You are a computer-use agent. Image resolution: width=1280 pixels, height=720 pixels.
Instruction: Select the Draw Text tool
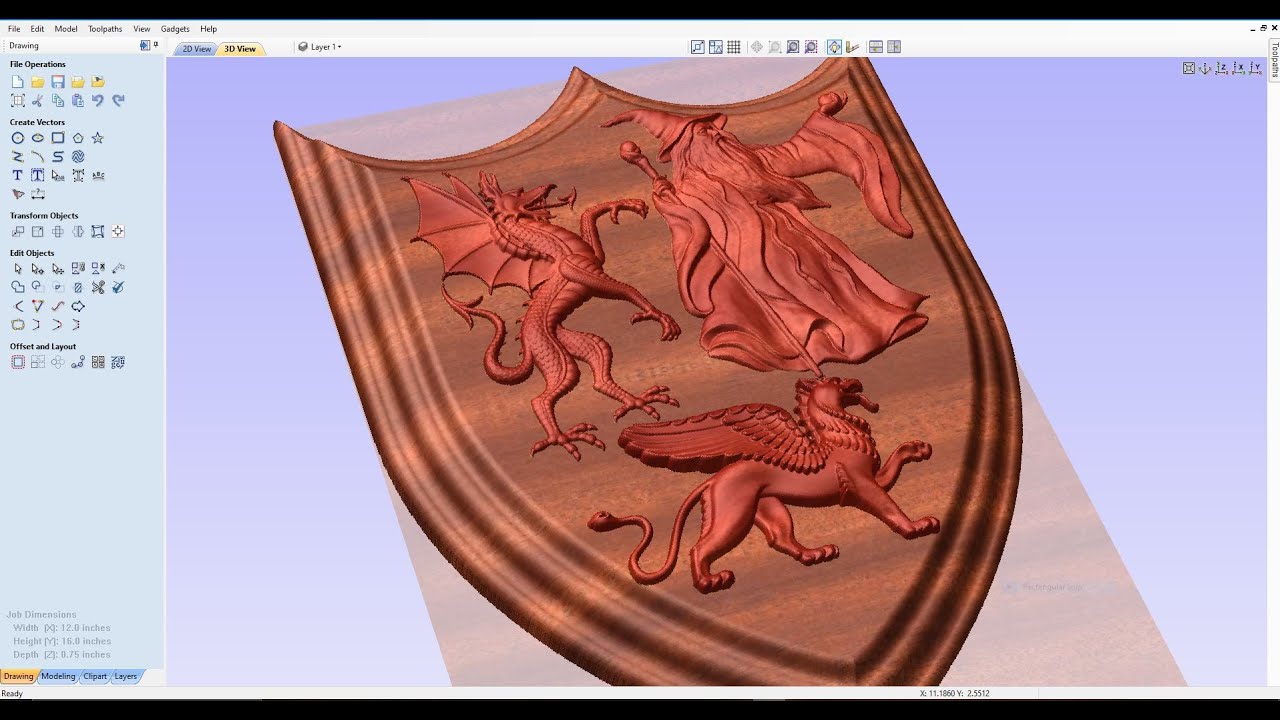click(18, 175)
